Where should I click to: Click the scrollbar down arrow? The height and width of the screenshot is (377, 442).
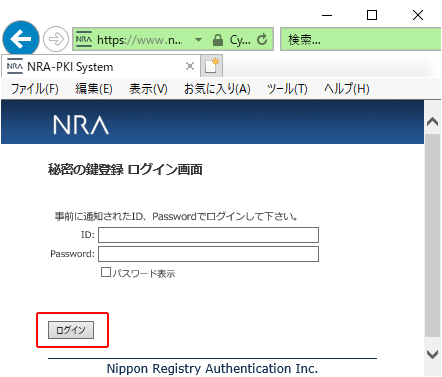pyautogui.click(x=433, y=354)
